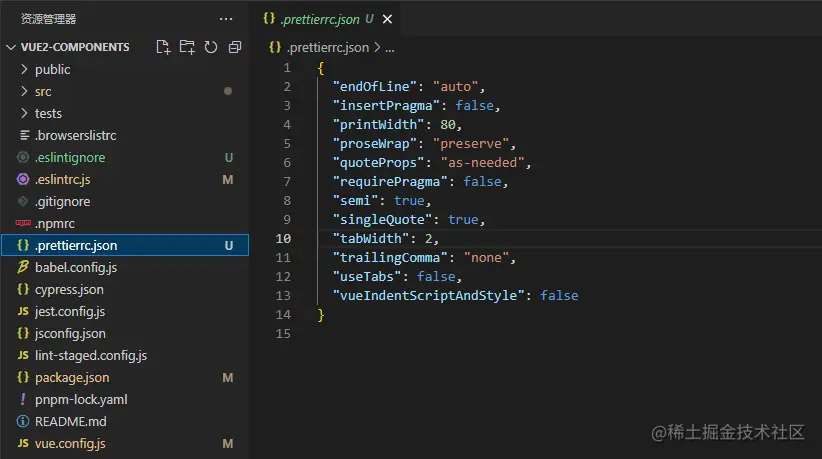Click the braces icon beside package.json
Screen dimensions: 822x459
[x=23, y=377]
